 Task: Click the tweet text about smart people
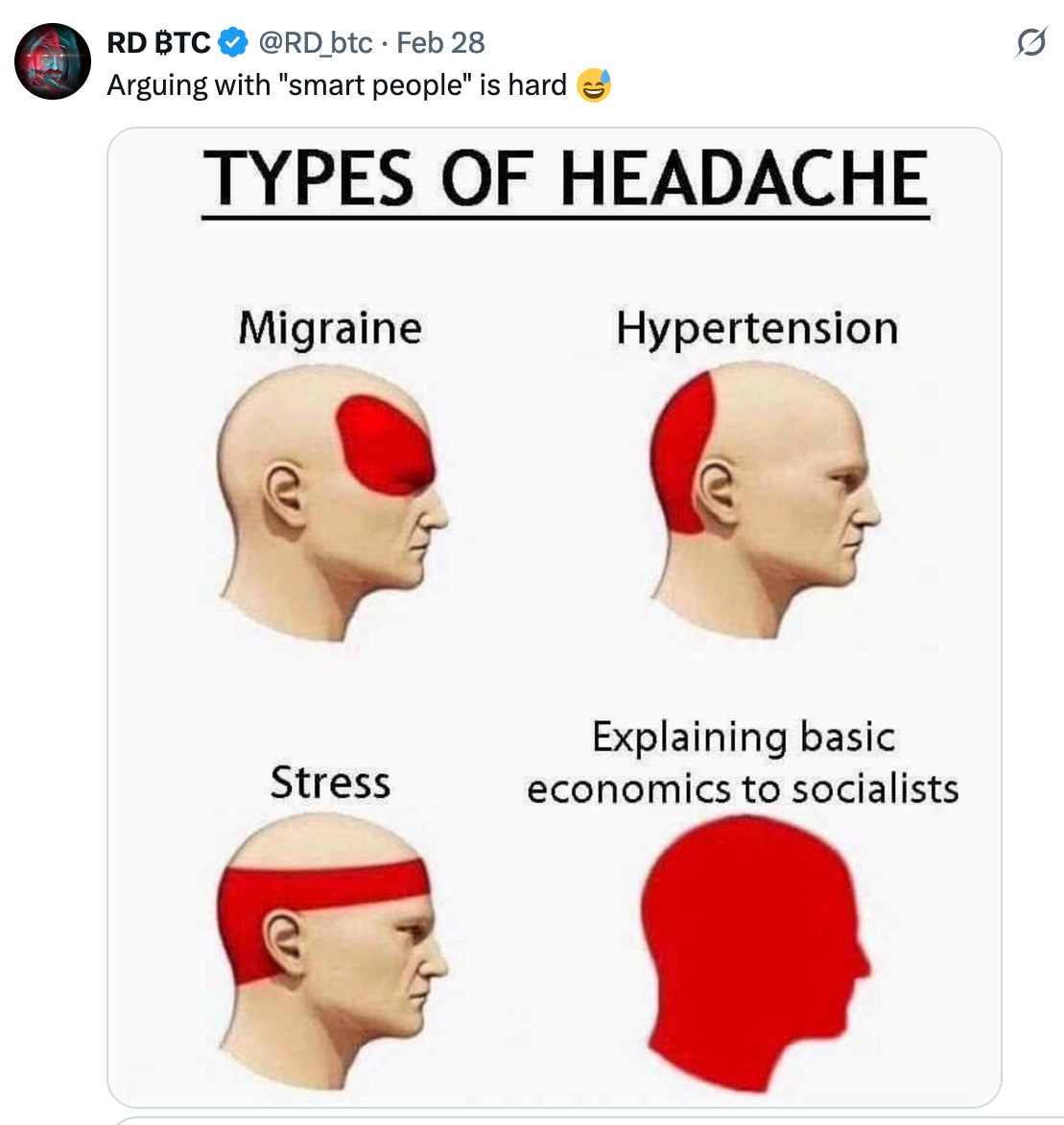pos(337,85)
